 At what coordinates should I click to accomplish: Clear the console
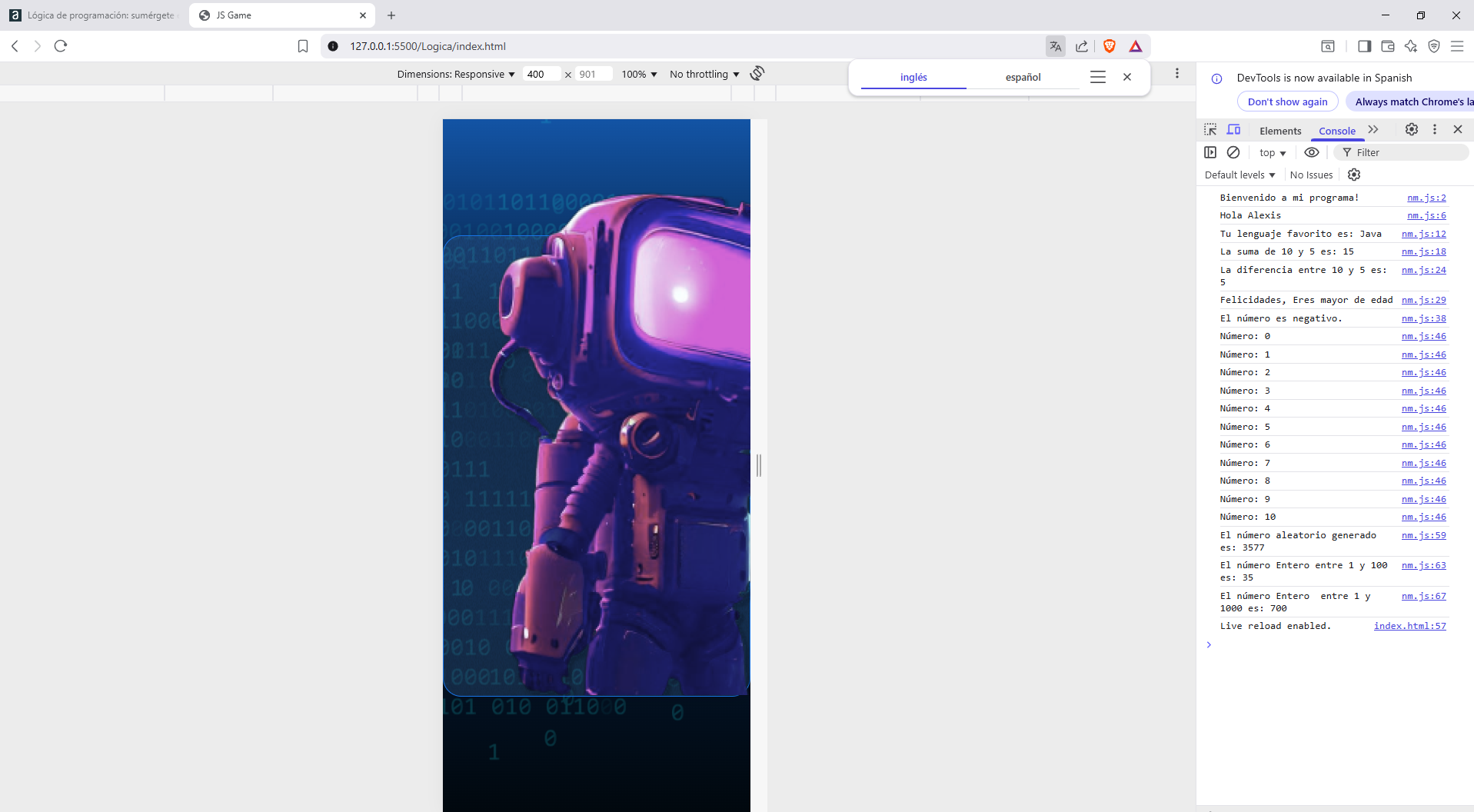pos(1233,152)
